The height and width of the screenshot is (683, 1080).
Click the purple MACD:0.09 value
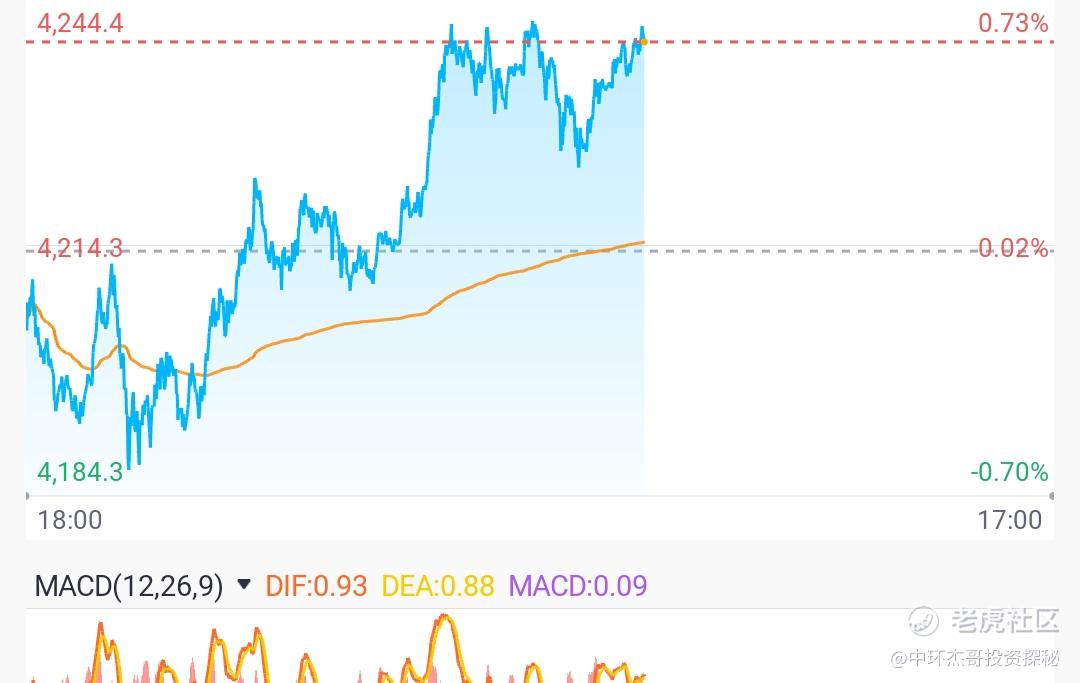(x=578, y=586)
